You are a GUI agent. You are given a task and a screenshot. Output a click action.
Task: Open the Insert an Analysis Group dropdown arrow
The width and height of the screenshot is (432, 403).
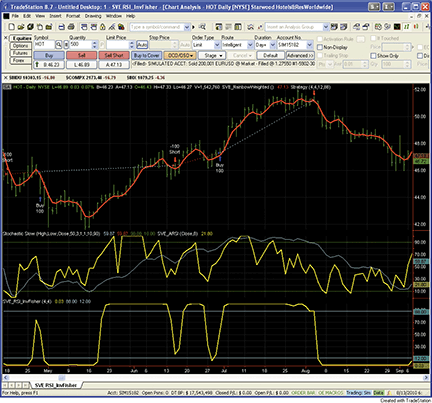click(326, 27)
